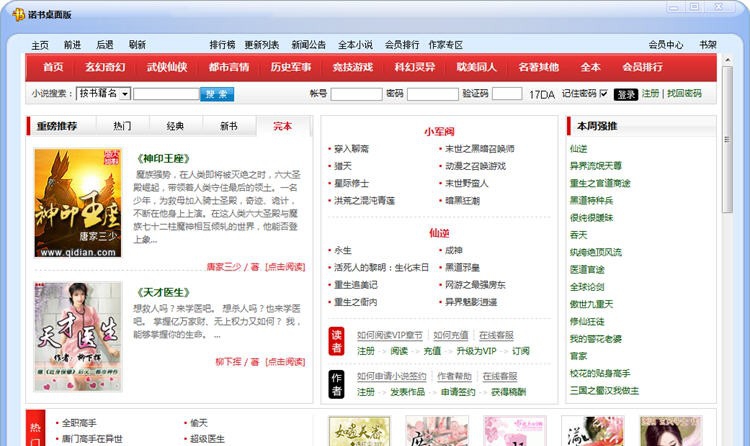Viewport: 750px width, 446px height.
Task: Click 刷新 refresh in toolbar
Action: coord(137,45)
